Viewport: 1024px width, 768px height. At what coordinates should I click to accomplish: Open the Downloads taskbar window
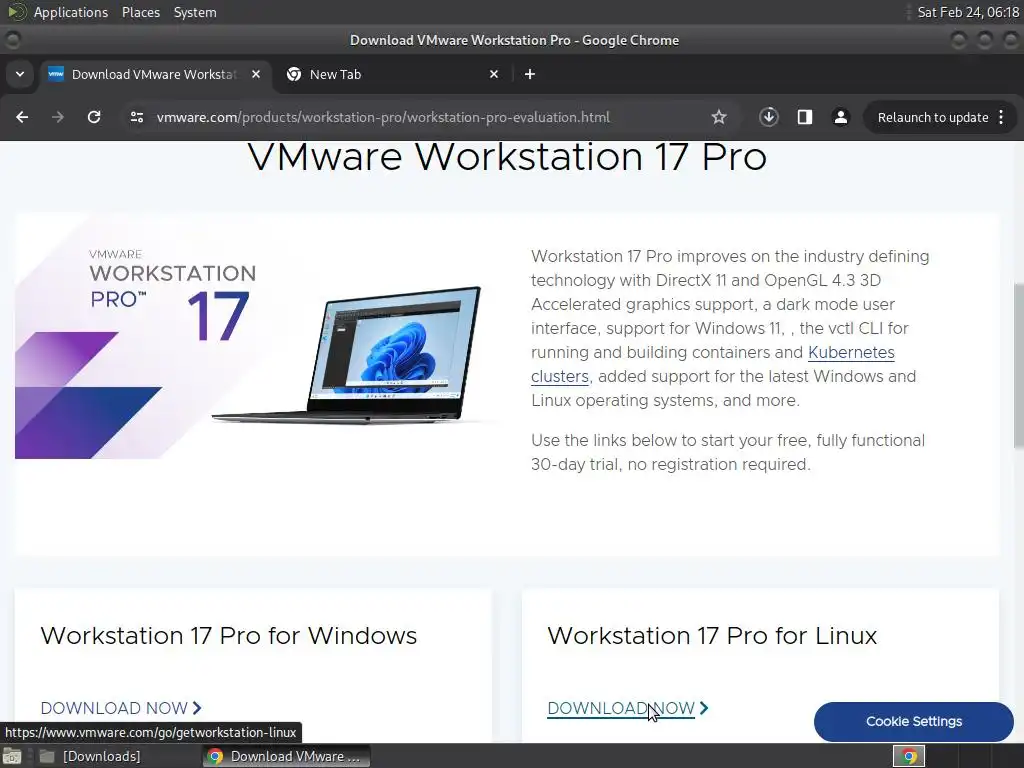coord(91,756)
